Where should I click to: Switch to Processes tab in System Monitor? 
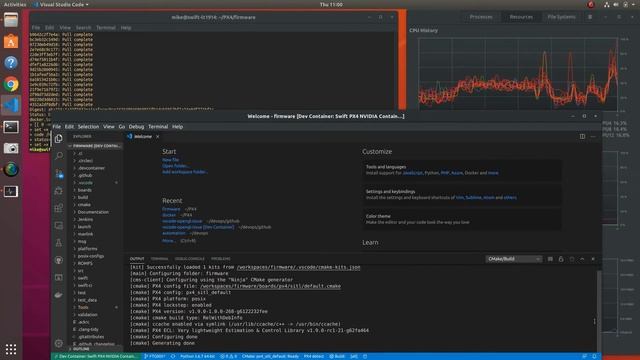481,17
